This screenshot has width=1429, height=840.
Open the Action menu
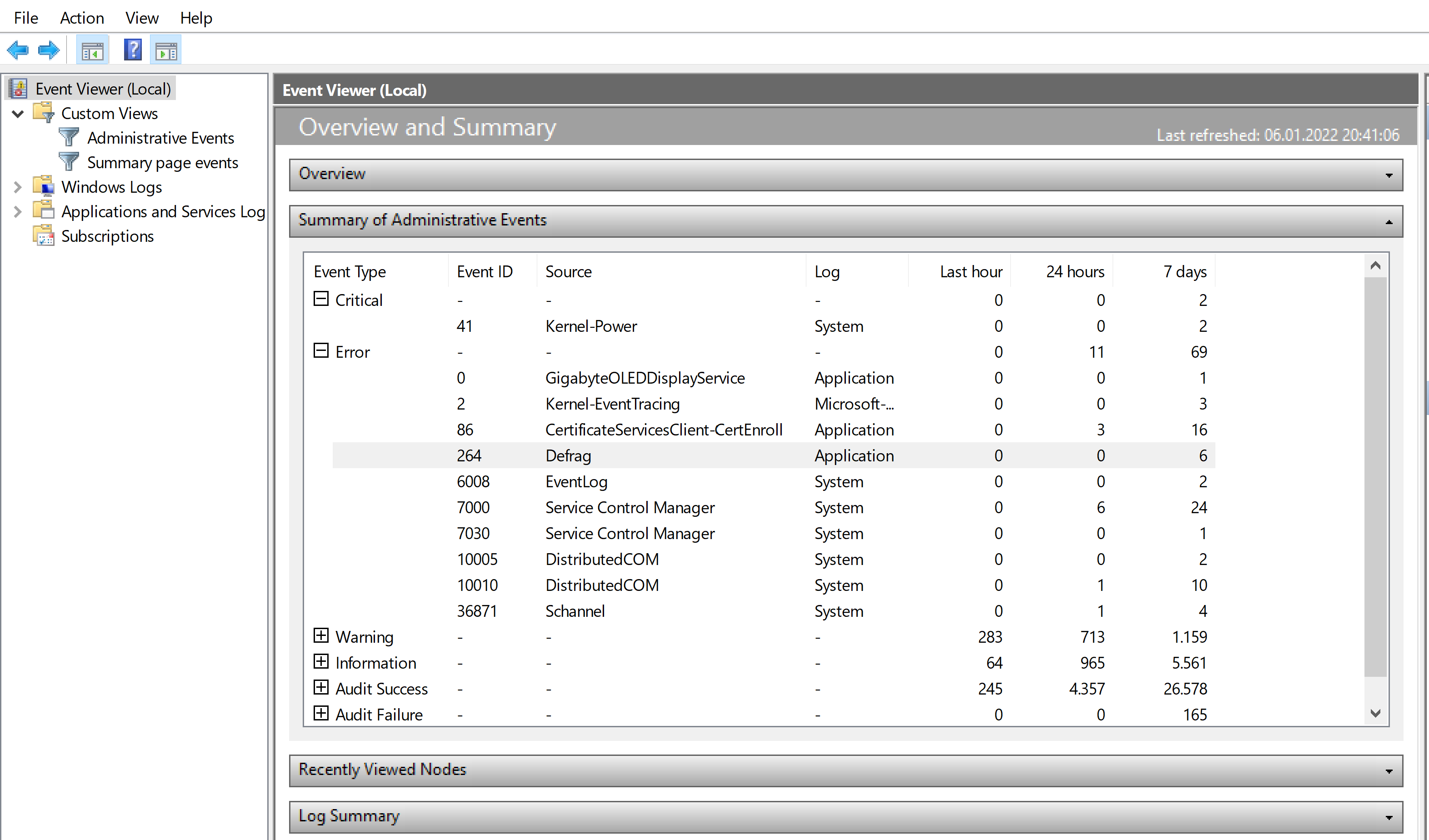[82, 18]
